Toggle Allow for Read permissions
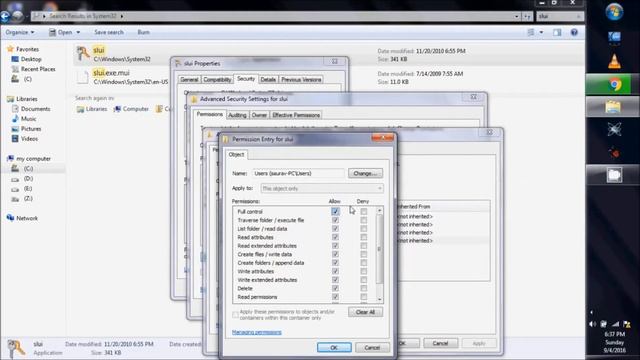 (x=335, y=297)
